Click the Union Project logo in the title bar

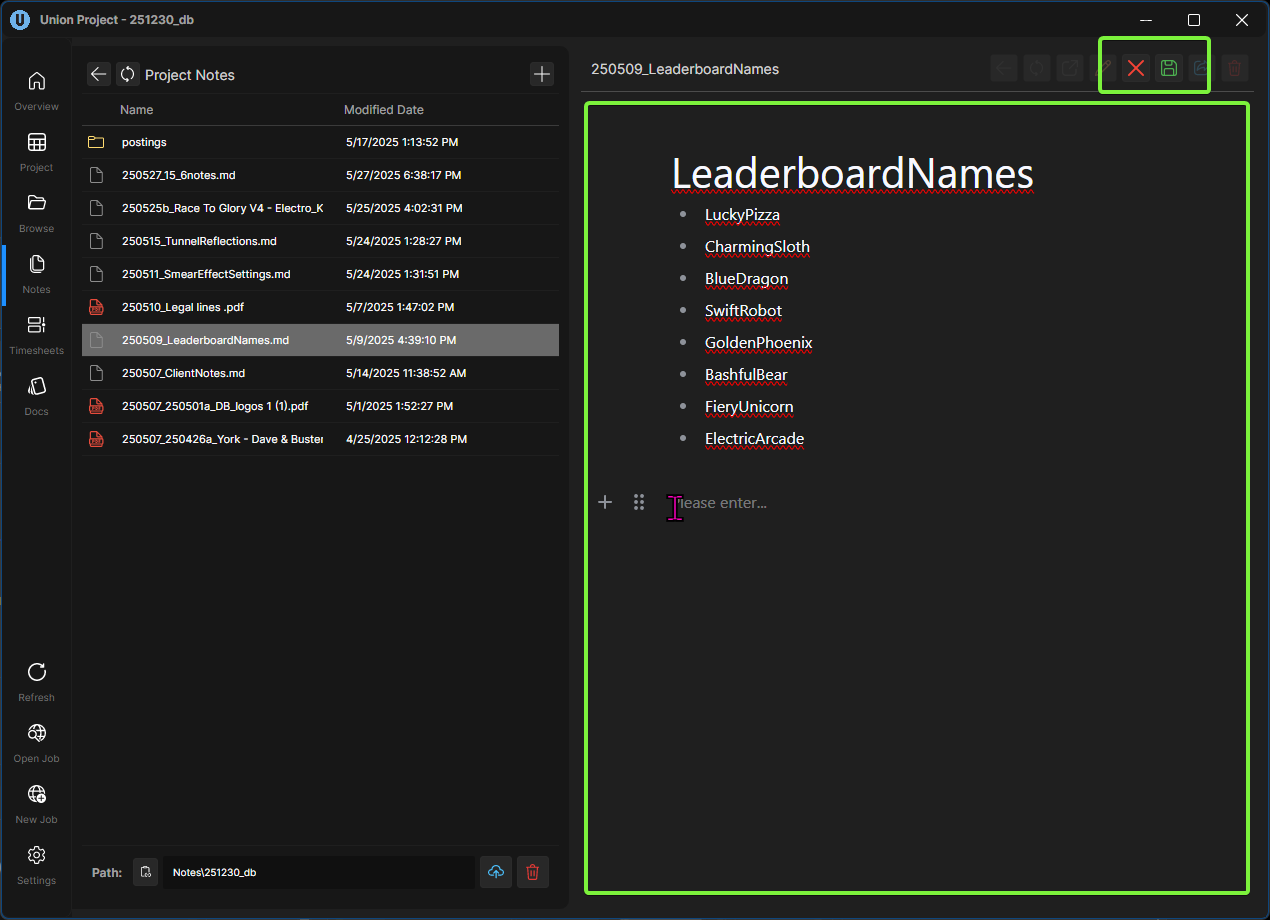click(20, 20)
